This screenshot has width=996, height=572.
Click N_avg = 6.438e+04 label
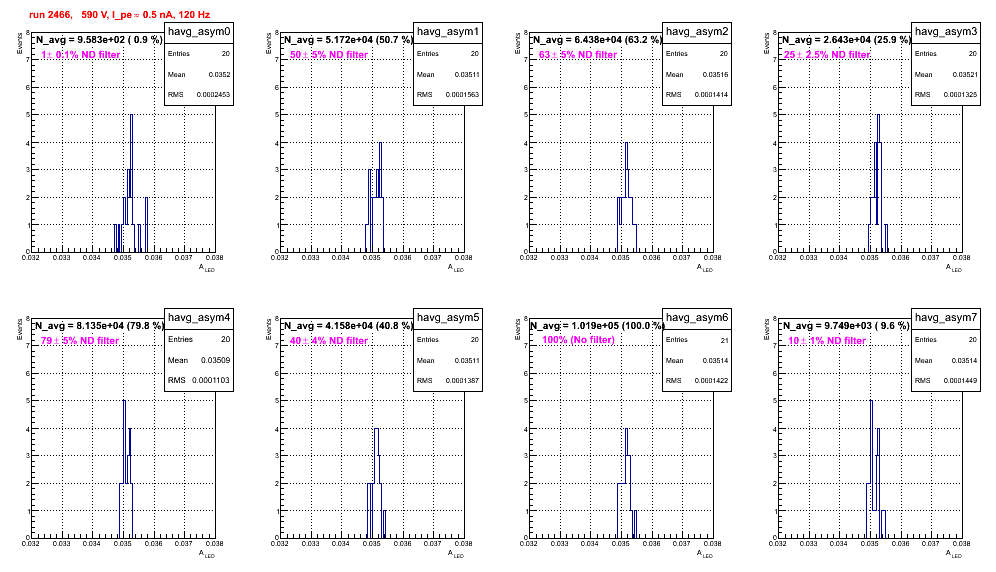tap(597, 39)
